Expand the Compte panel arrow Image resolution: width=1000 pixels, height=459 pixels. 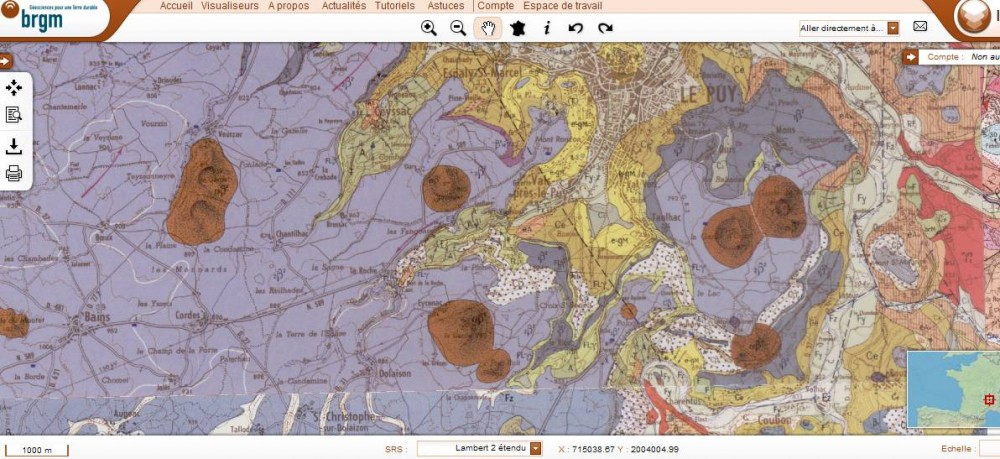click(x=910, y=57)
